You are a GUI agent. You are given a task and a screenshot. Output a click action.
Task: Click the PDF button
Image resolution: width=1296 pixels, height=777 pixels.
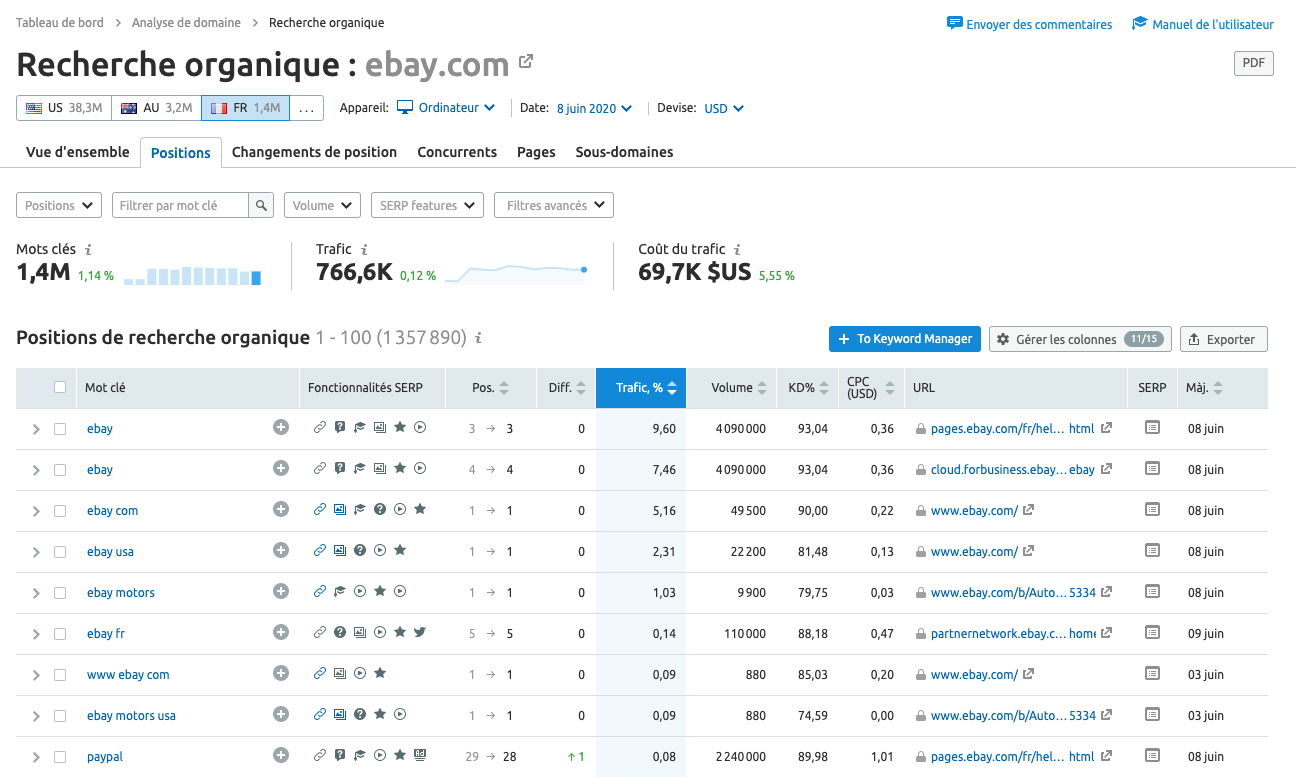(x=1253, y=63)
